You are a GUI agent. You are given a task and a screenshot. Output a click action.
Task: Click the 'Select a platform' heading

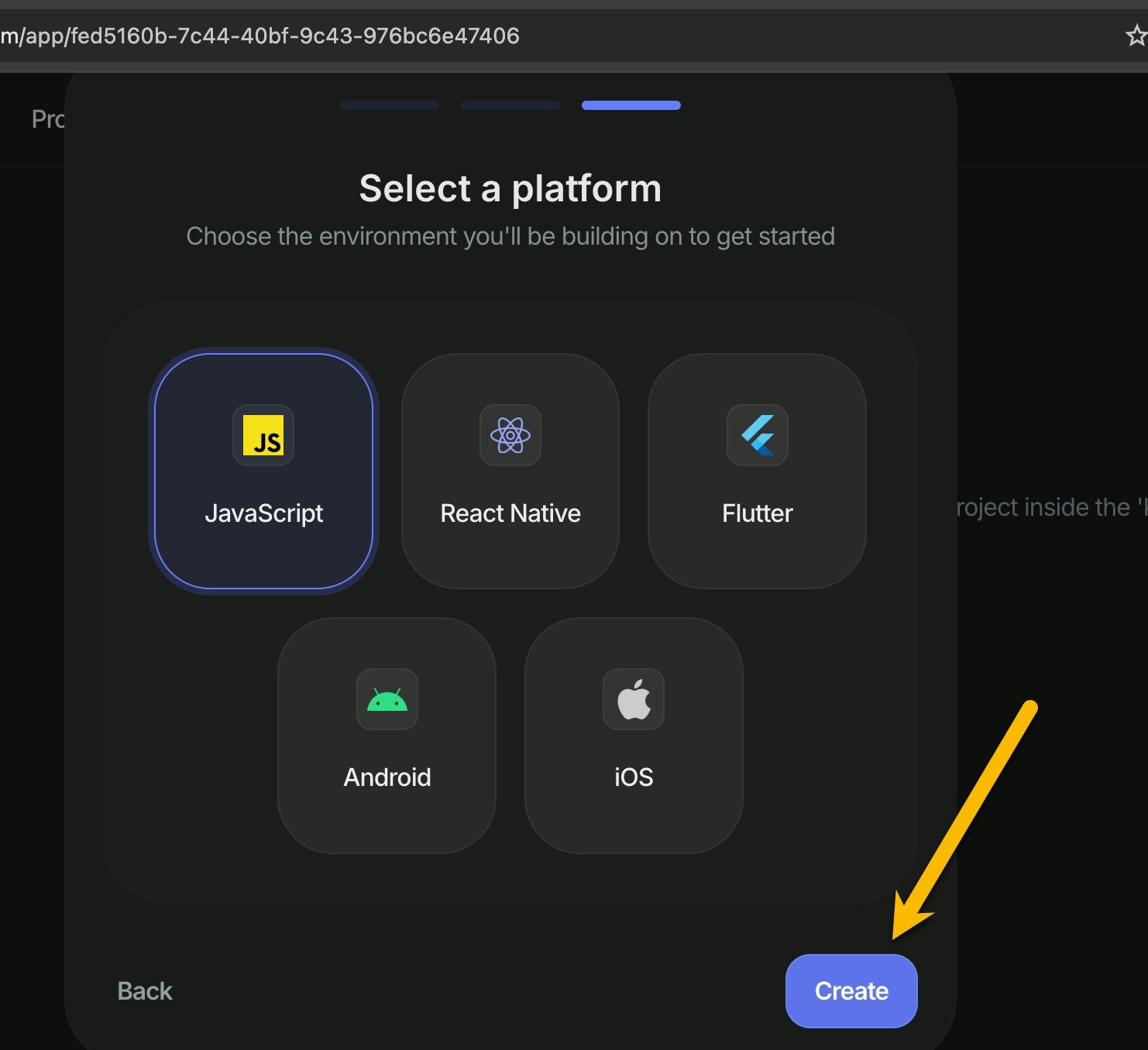tap(510, 188)
